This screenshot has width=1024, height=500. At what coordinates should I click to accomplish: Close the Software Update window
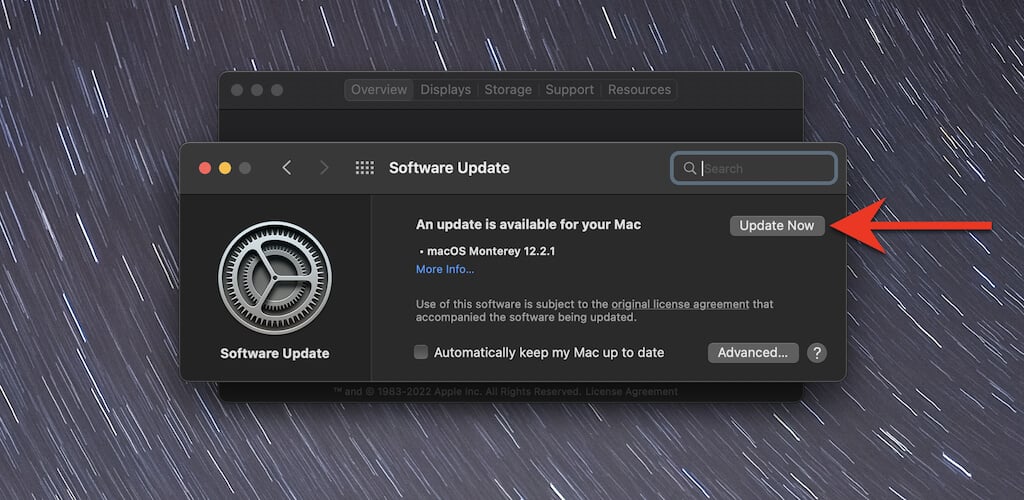tap(205, 168)
